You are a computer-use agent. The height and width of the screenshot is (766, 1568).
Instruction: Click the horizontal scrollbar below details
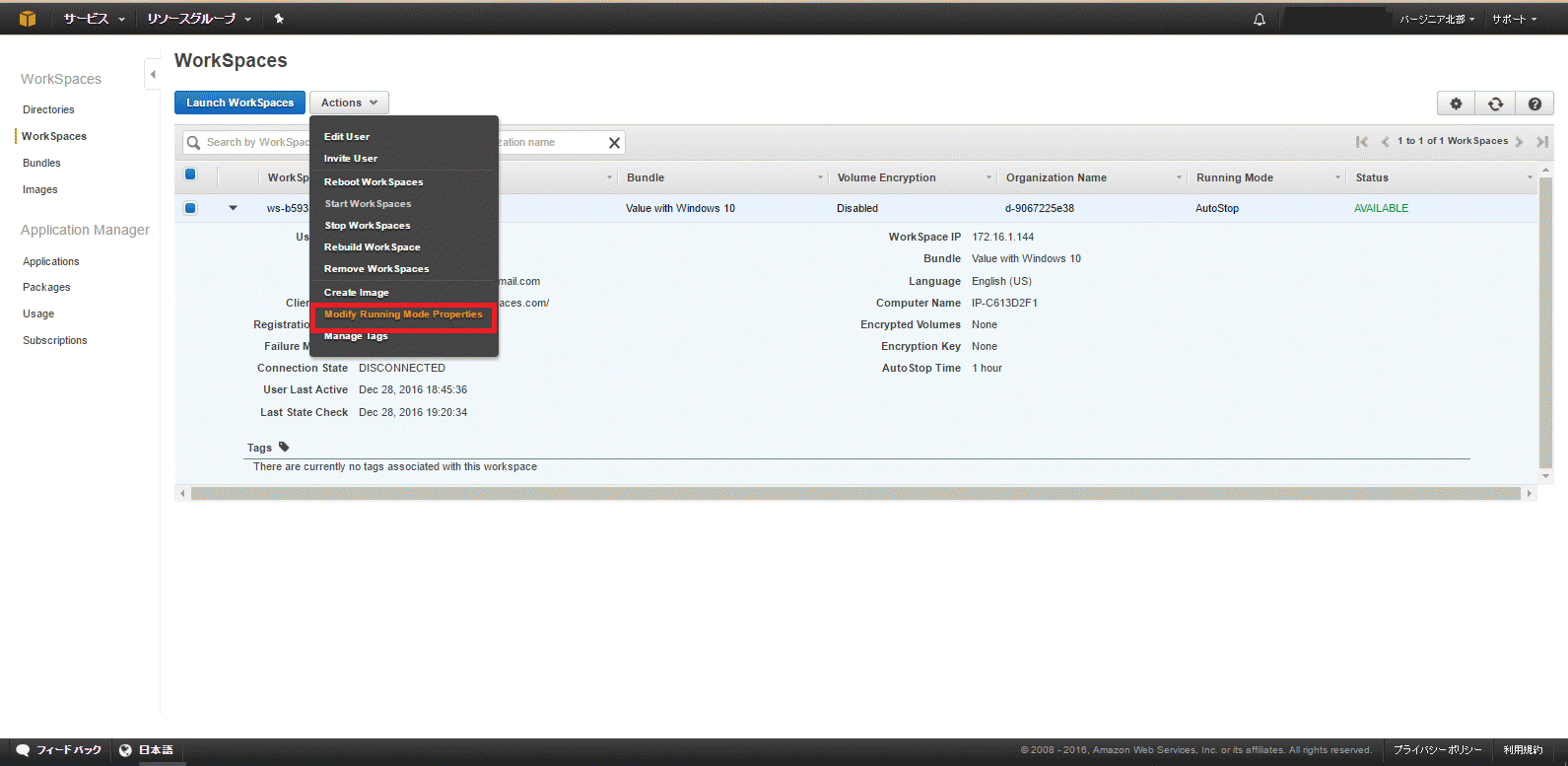[x=855, y=493]
